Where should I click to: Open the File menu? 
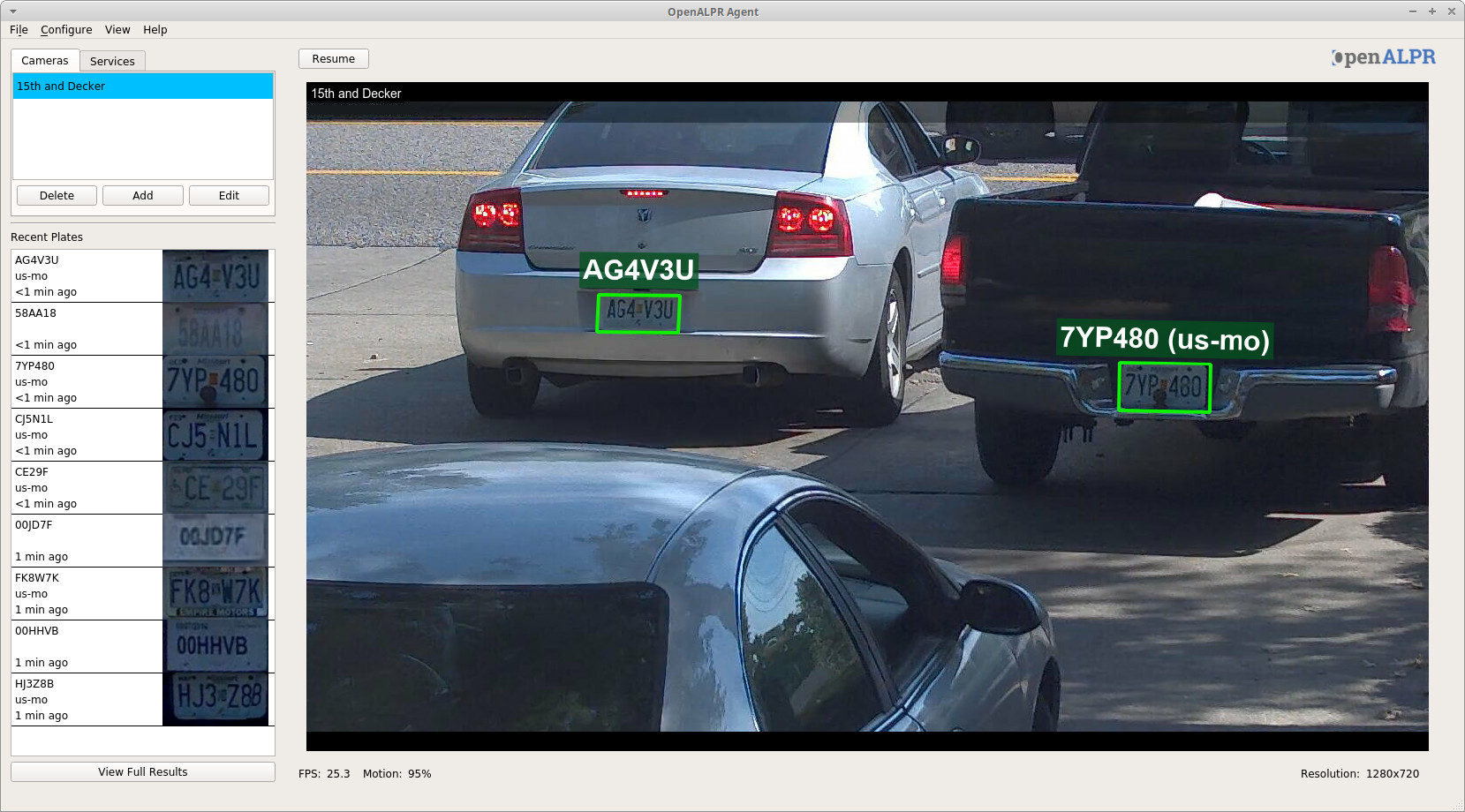tap(18, 29)
